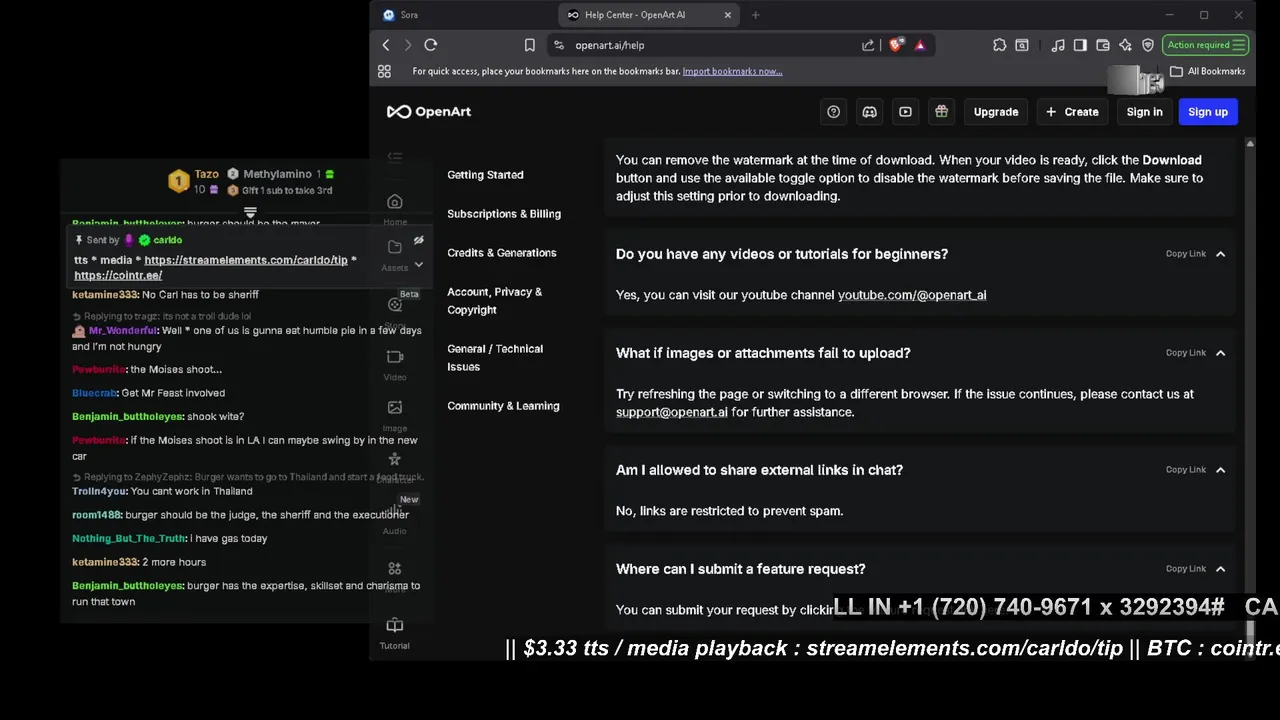Open youtube.com/@openart_ai link
The height and width of the screenshot is (720, 1280).
pos(912,295)
